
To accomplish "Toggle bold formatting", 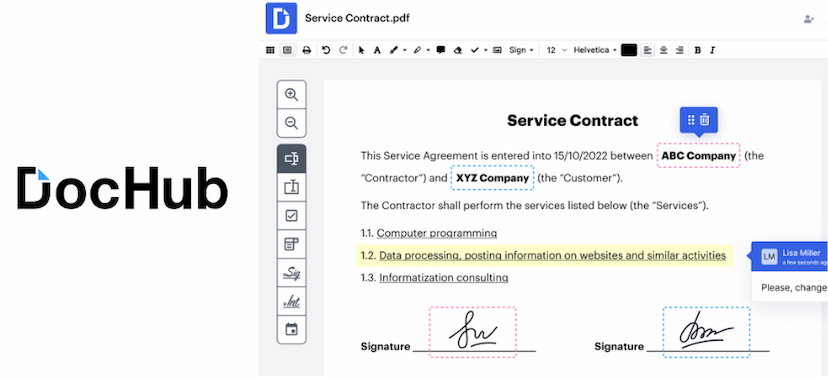I will click(698, 50).
